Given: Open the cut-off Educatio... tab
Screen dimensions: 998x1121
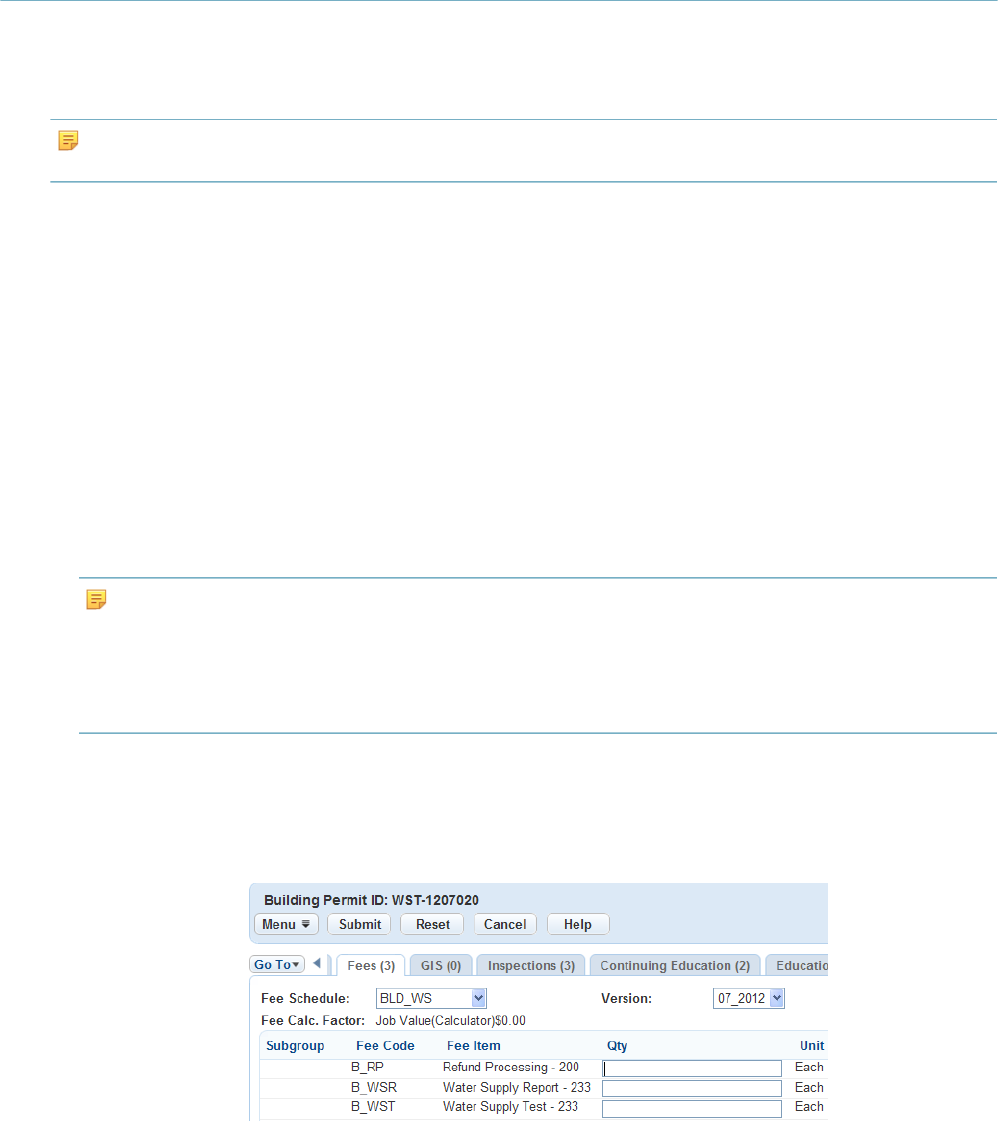Looking at the screenshot, I should (797, 966).
